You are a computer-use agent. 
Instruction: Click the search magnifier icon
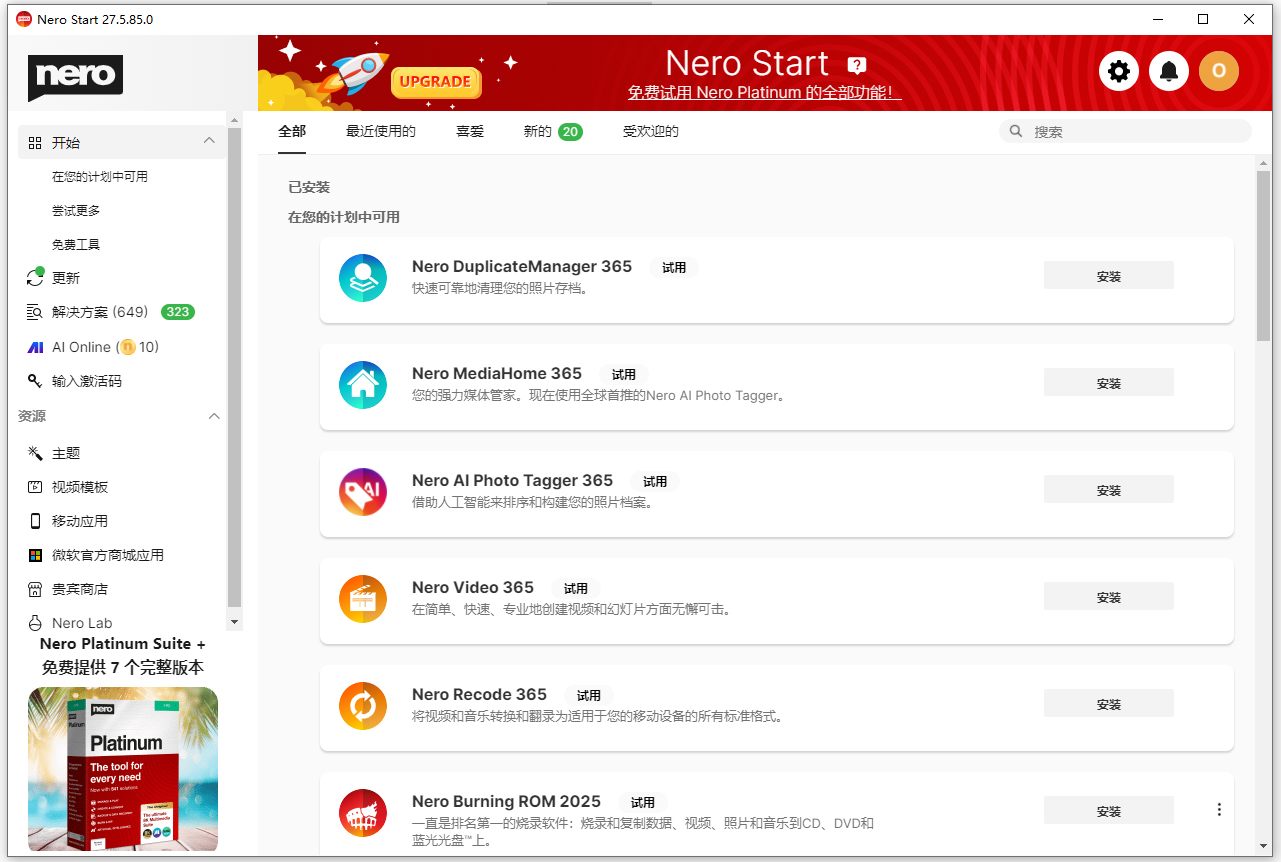(x=1016, y=131)
